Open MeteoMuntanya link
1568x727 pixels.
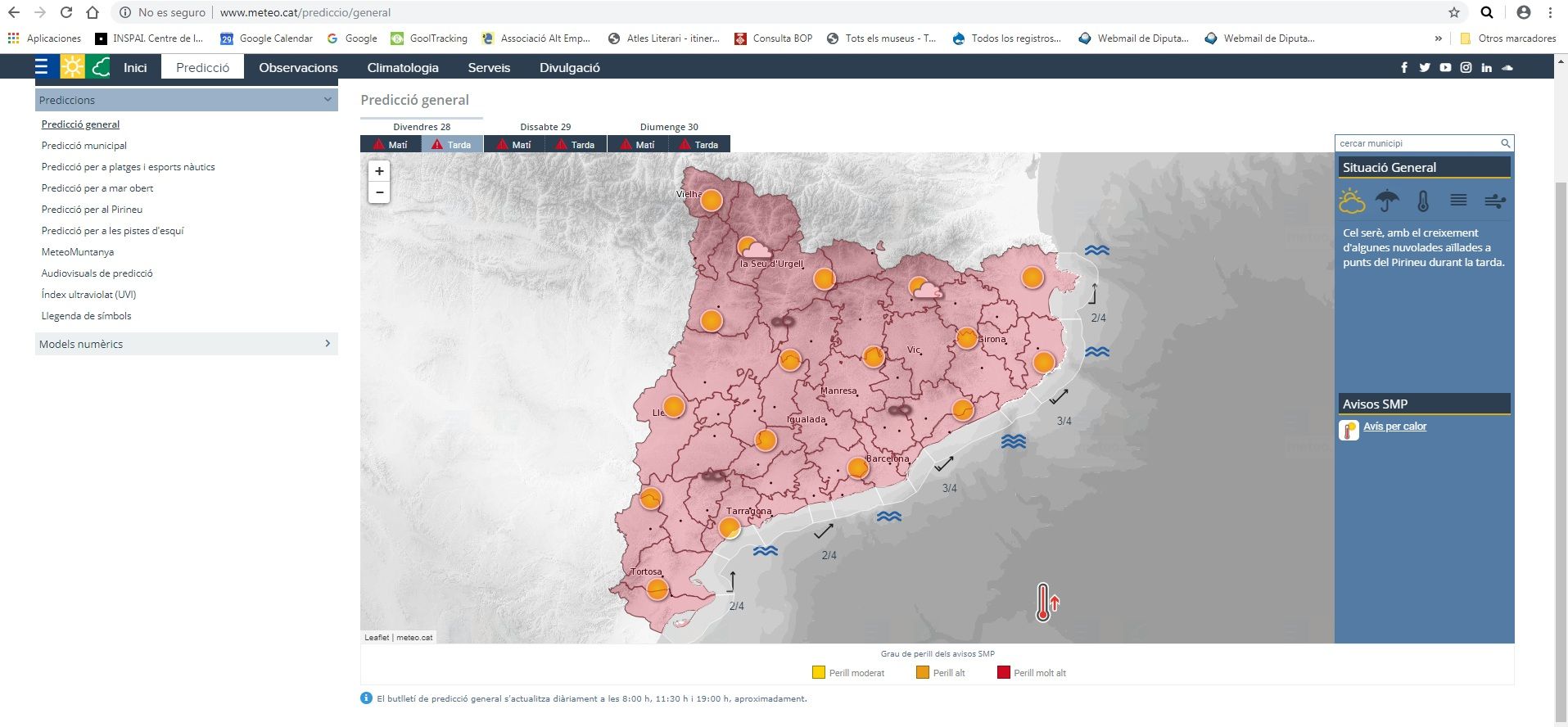pos(78,252)
